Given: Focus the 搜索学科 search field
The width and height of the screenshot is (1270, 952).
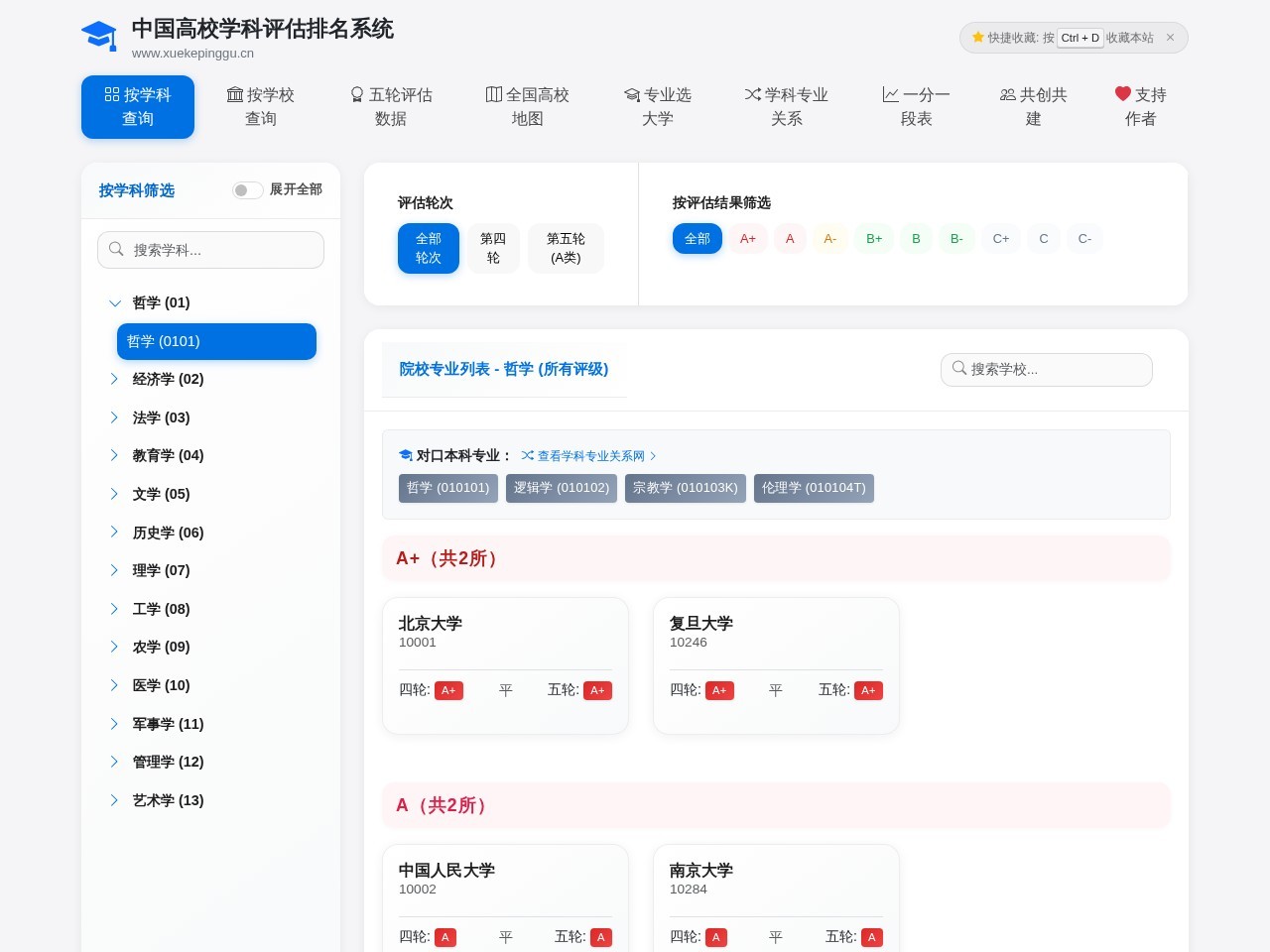Looking at the screenshot, I should pos(210,250).
